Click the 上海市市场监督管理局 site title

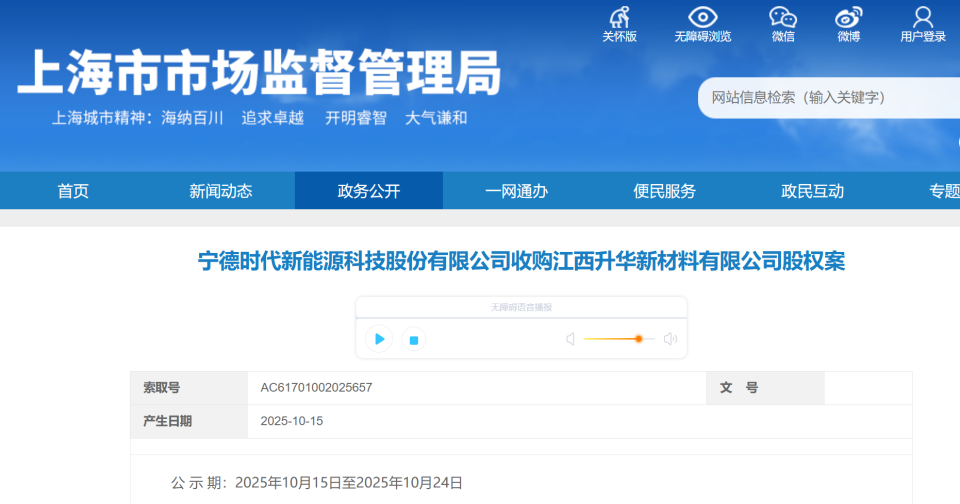point(260,72)
